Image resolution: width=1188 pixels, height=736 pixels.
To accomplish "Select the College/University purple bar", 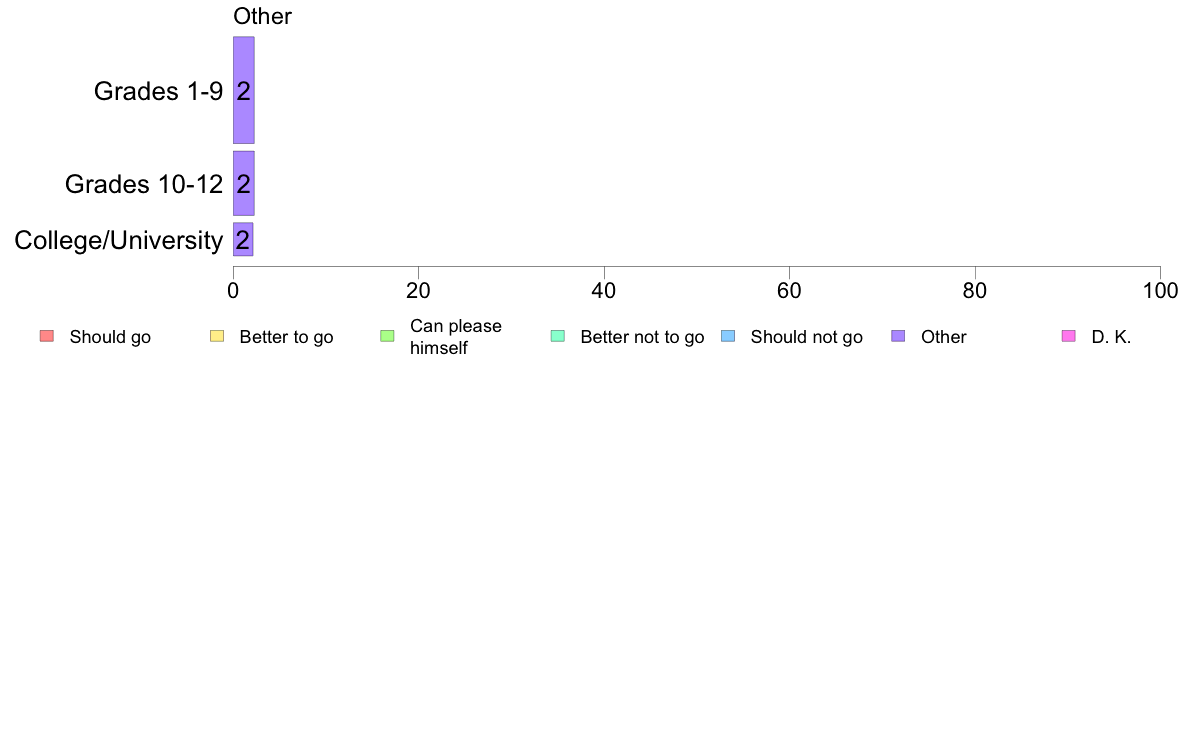I will click(242, 240).
